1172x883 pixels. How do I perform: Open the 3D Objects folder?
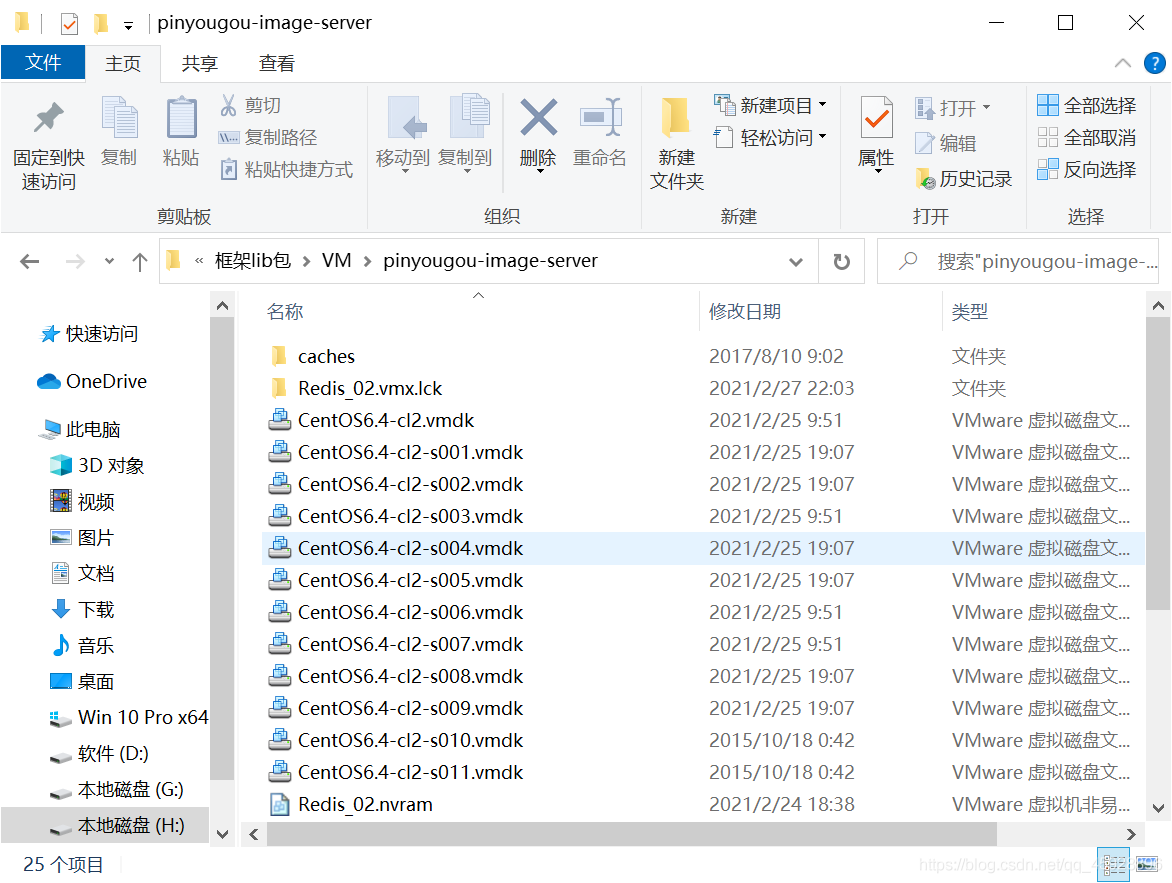[x=97, y=465]
